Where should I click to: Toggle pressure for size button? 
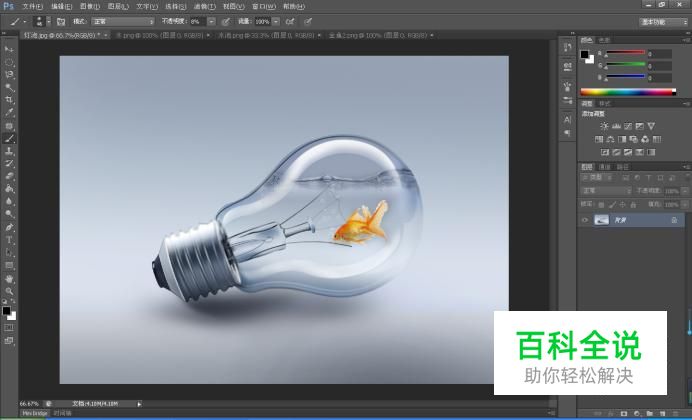click(x=308, y=21)
